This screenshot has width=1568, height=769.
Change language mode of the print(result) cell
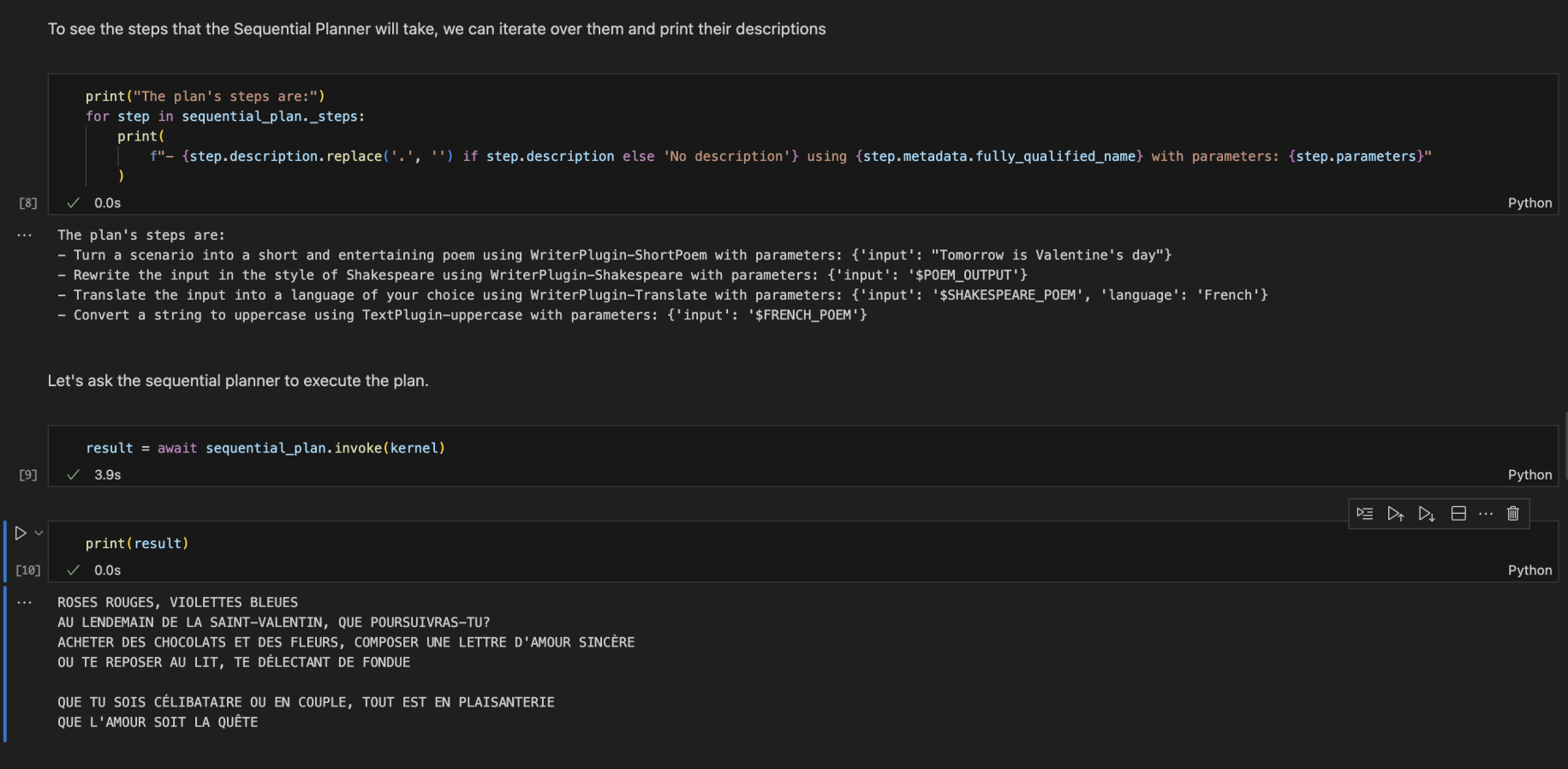[x=1529, y=570]
